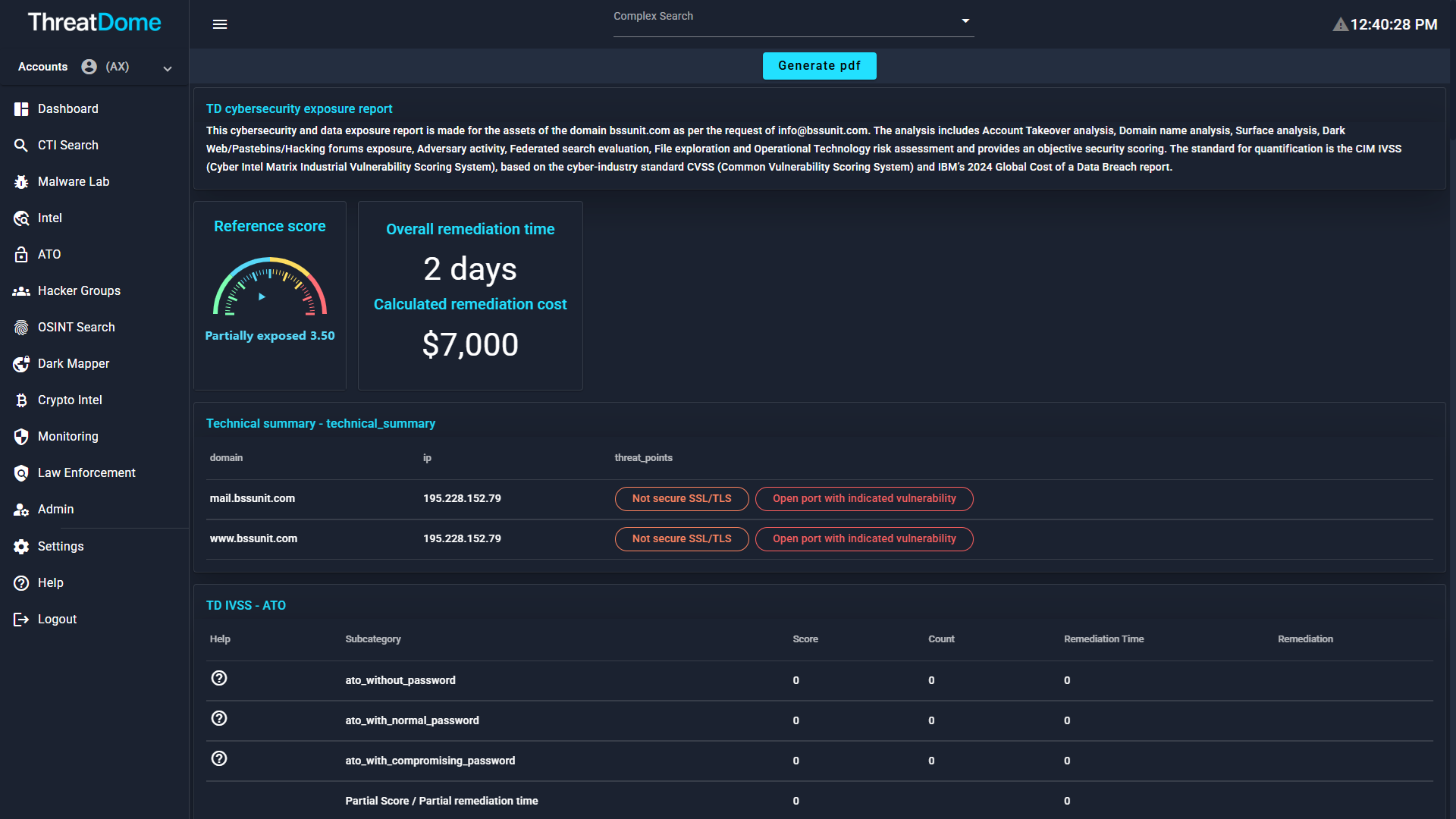
Task: Click the Crypto Intel bitcoin icon
Action: click(x=21, y=400)
